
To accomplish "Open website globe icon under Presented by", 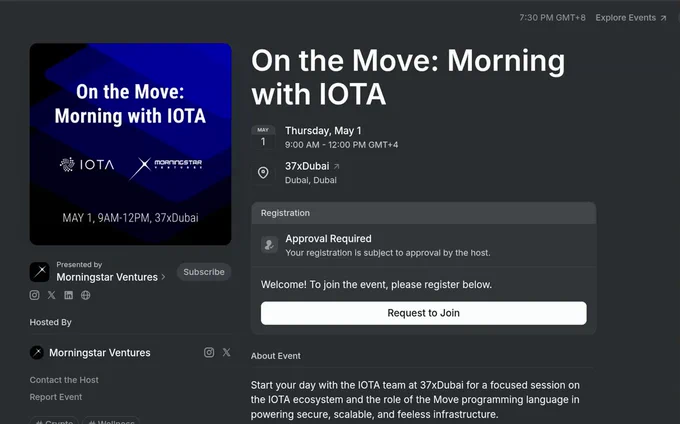I will click(x=85, y=295).
